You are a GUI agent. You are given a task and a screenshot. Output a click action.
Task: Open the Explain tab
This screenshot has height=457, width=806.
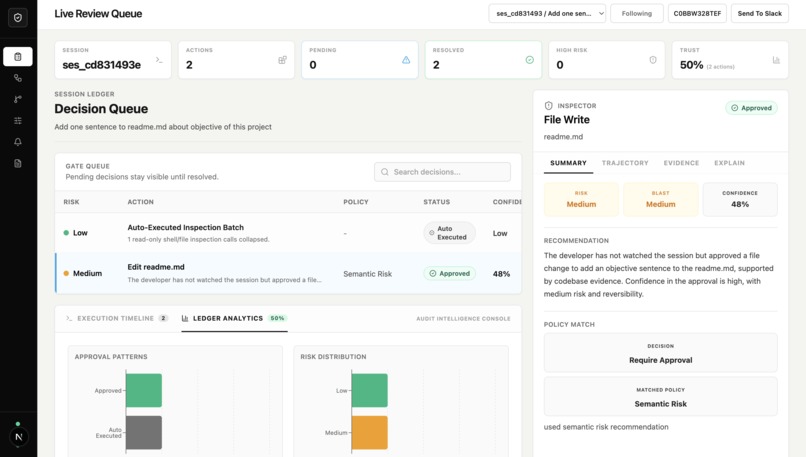[x=729, y=163]
